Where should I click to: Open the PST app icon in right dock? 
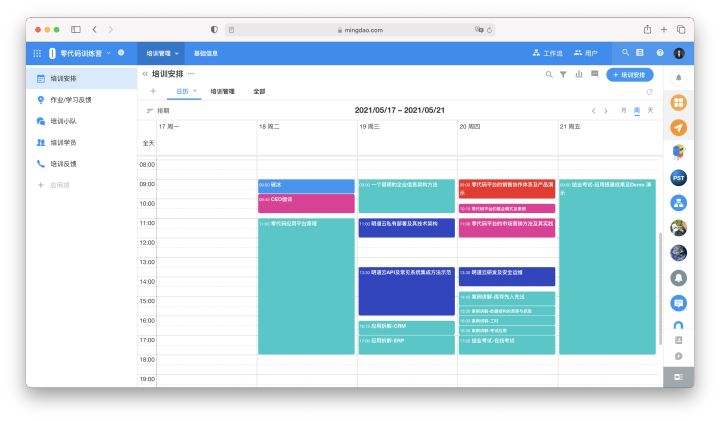tap(678, 178)
